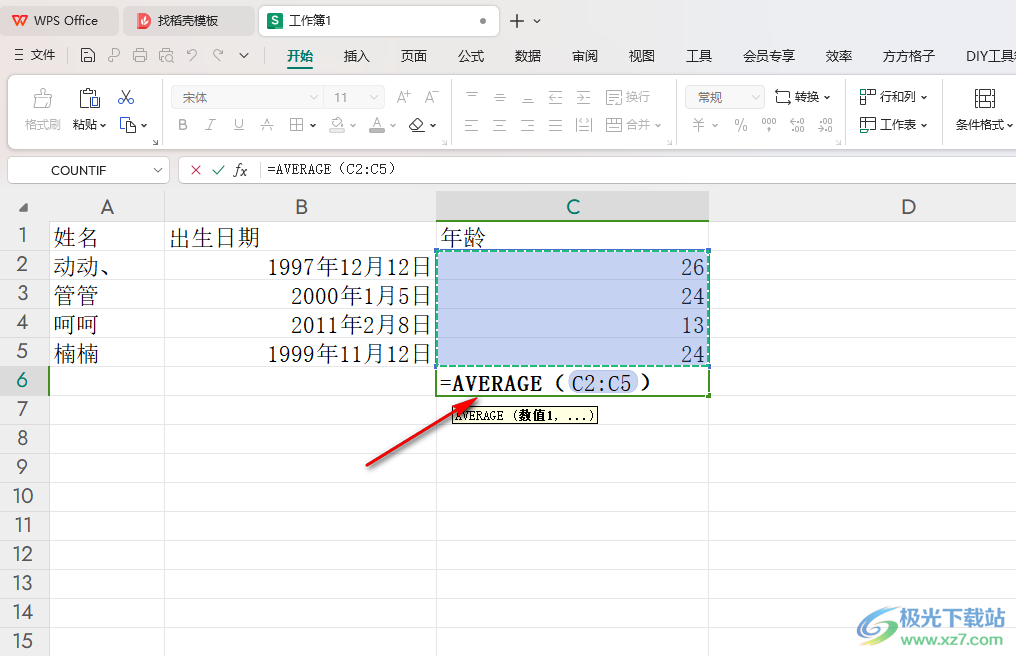
Task: Click the 条件格式 button
Action: tap(984, 109)
